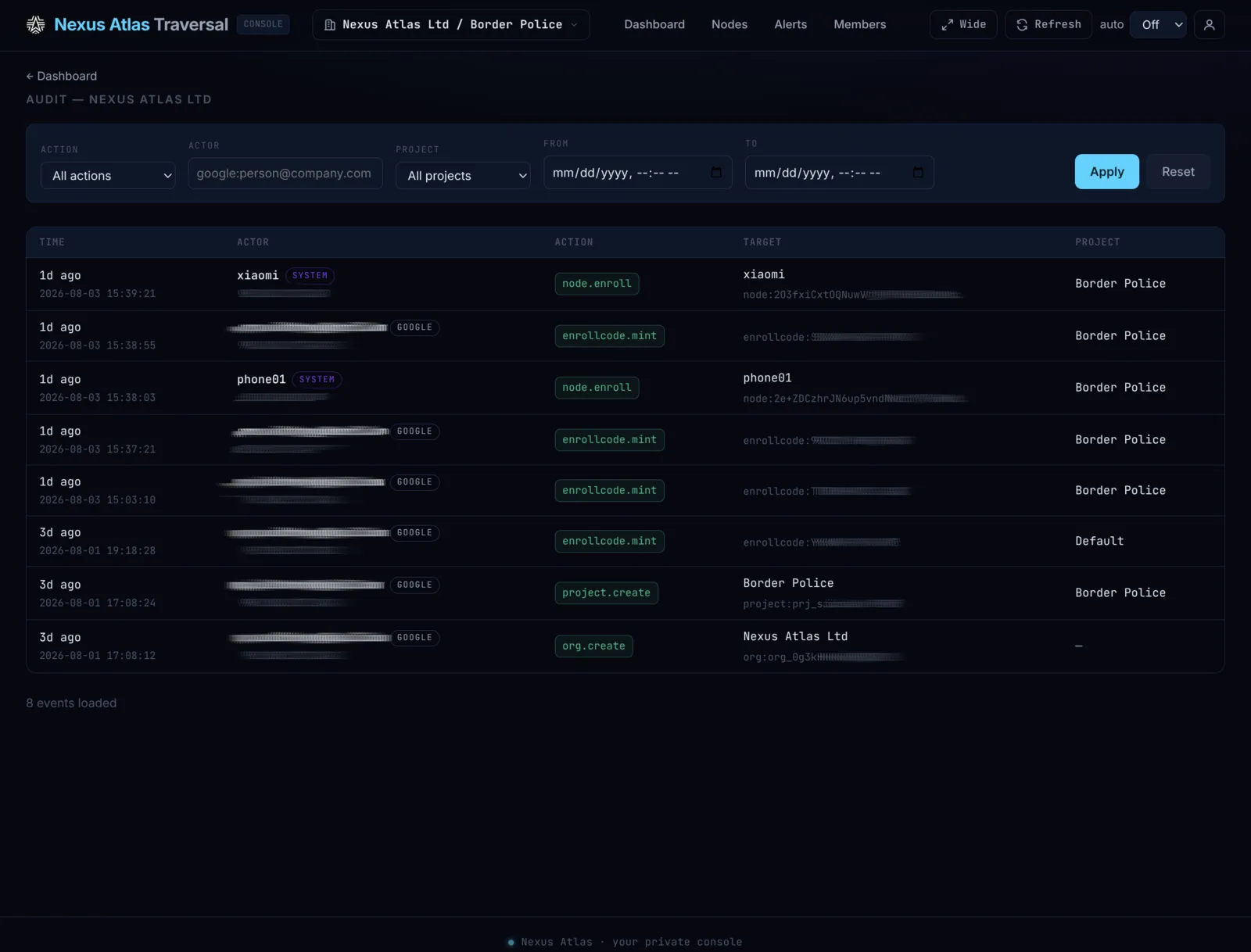
Task: Follow the back to Dashboard link
Action: coord(62,77)
